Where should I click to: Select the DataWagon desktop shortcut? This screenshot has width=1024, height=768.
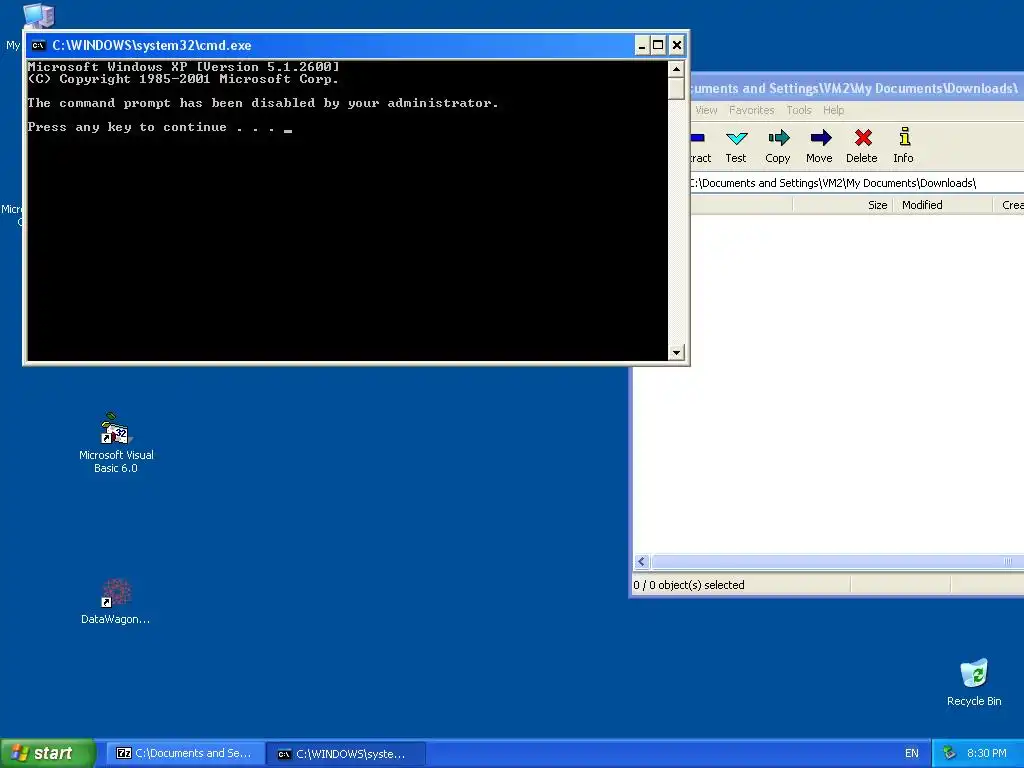(x=116, y=601)
